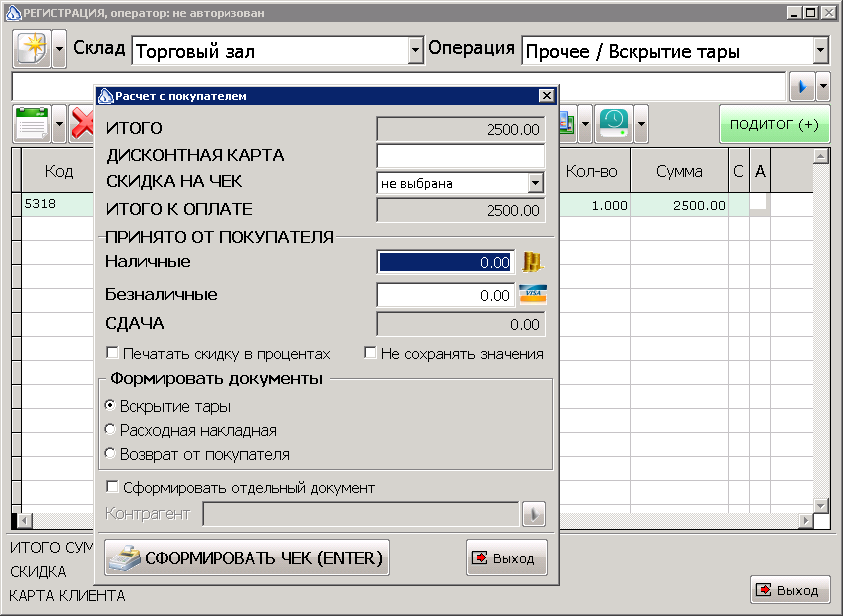The image size is (843, 616).
Task: Select Расходная накладная radio button
Action: (x=110, y=429)
